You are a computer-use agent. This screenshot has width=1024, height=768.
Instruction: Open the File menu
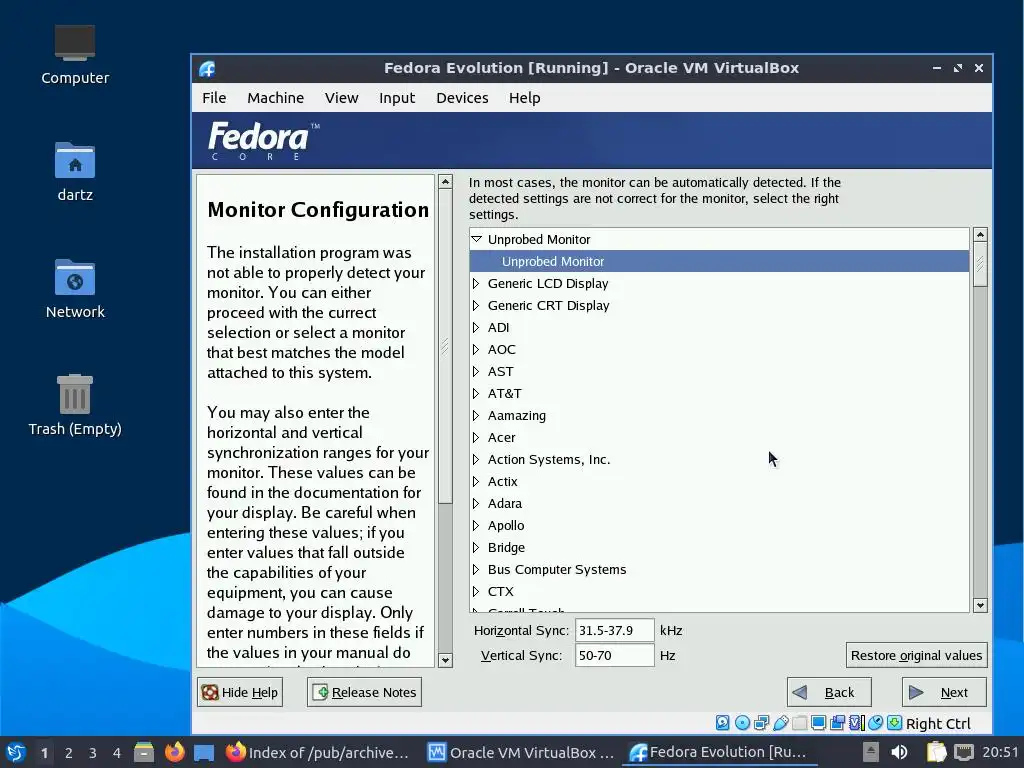point(214,98)
